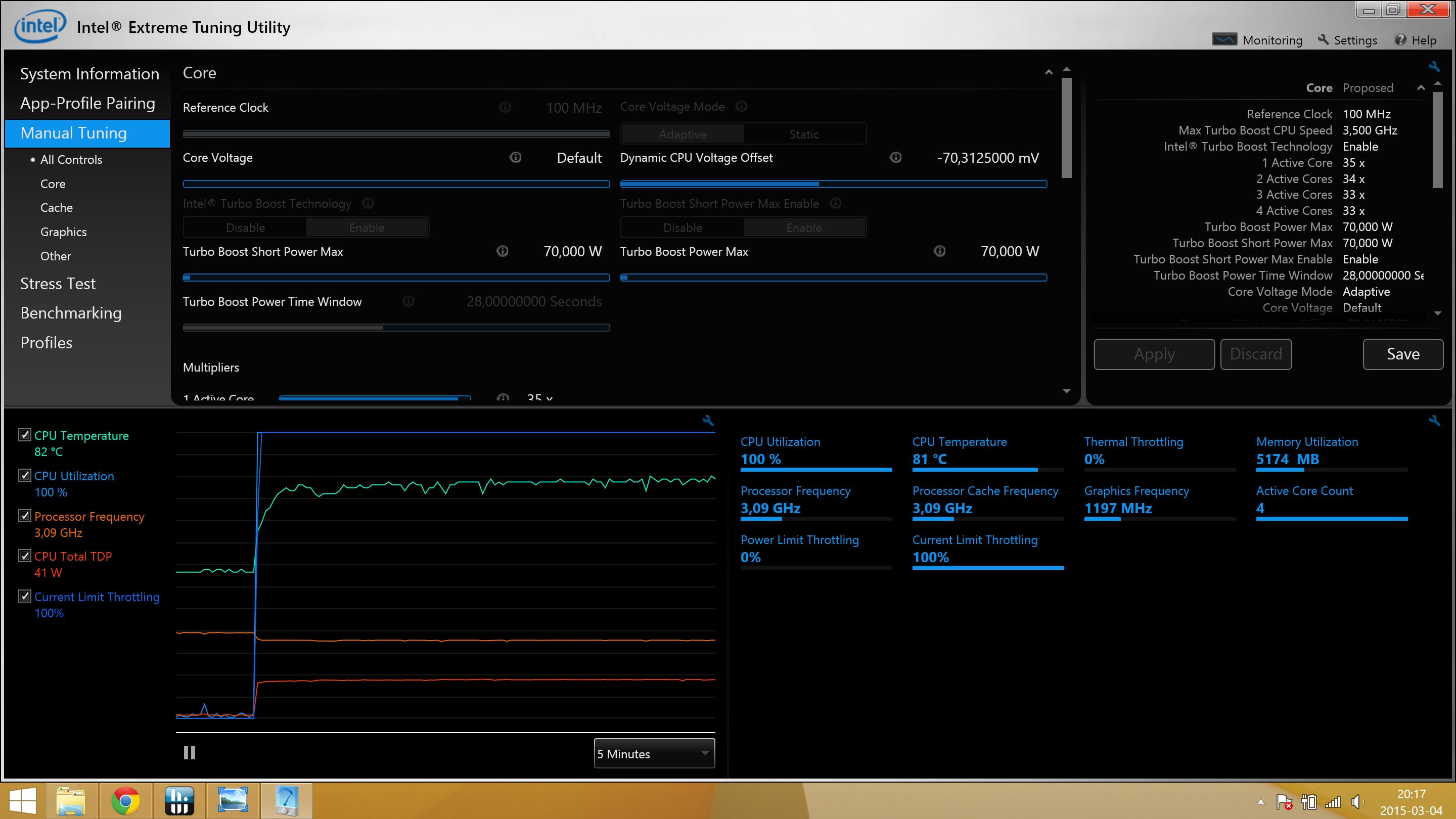Open Monitoring view from top bar

[x=1257, y=40]
